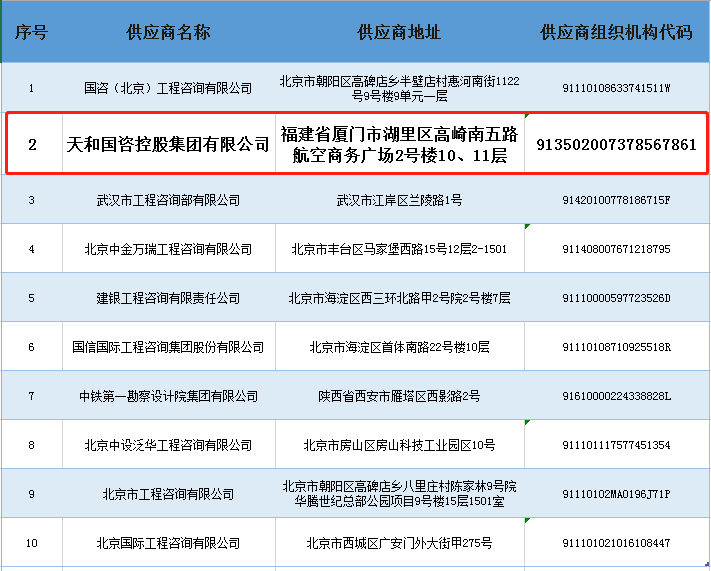Screen dimensions: 711x571
Task: Click address cell 北京市朝阳区高碑店乡八里庄村陈家林9号院
Action: [399, 494]
